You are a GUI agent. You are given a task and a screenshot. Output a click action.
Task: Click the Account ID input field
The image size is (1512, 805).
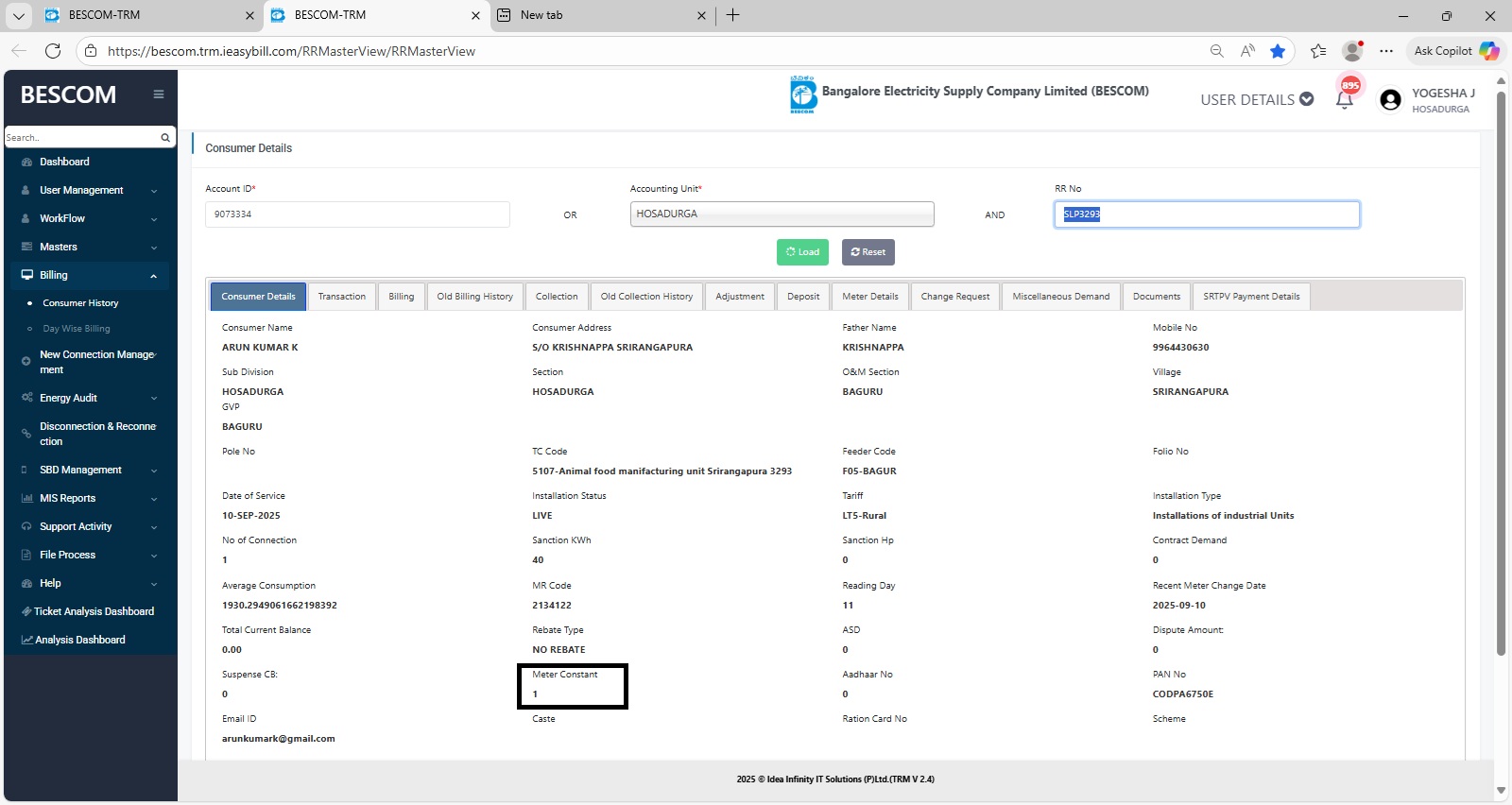coord(357,214)
